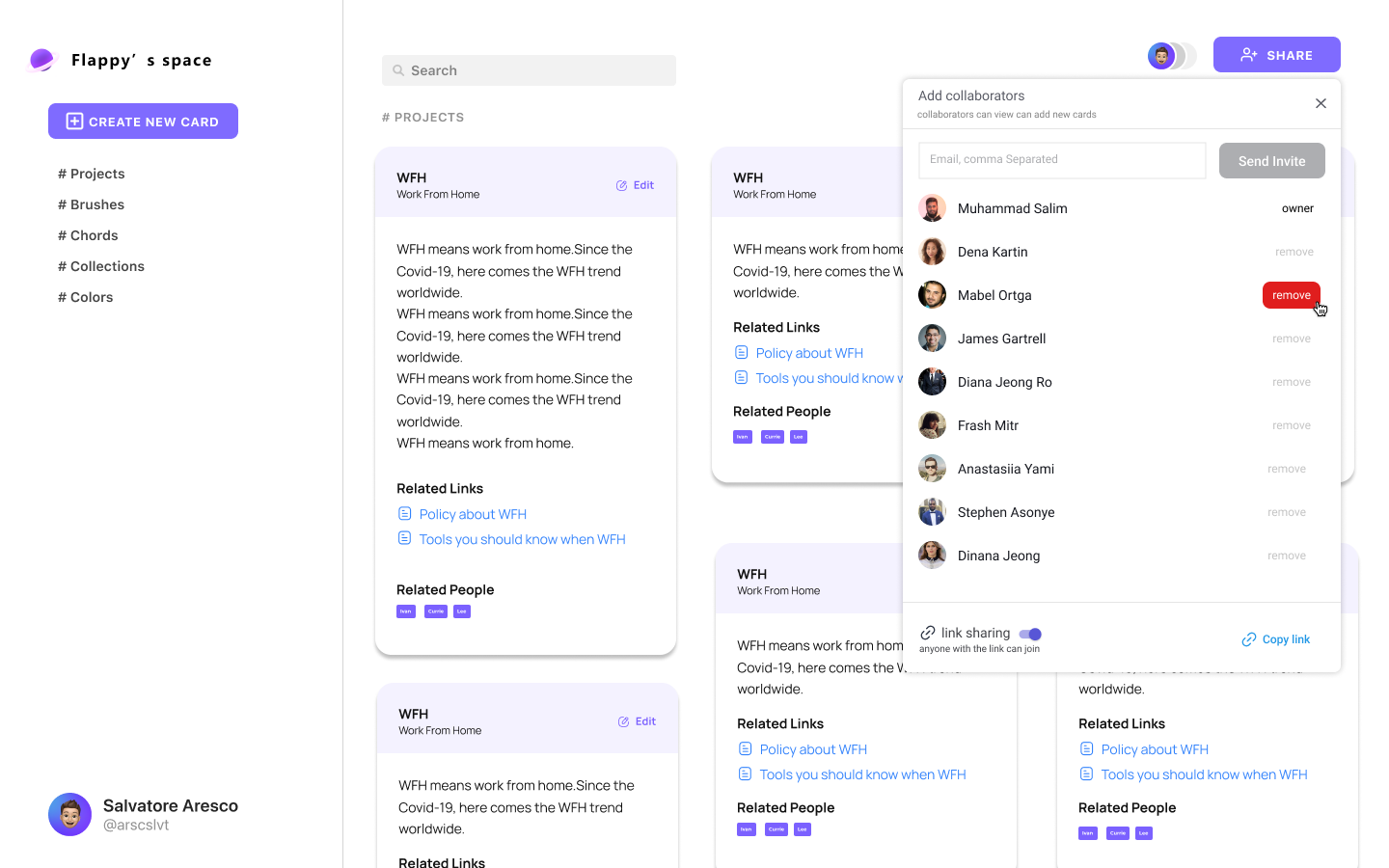
Task: Open Policy about WFH link in first card
Action: 473,514
